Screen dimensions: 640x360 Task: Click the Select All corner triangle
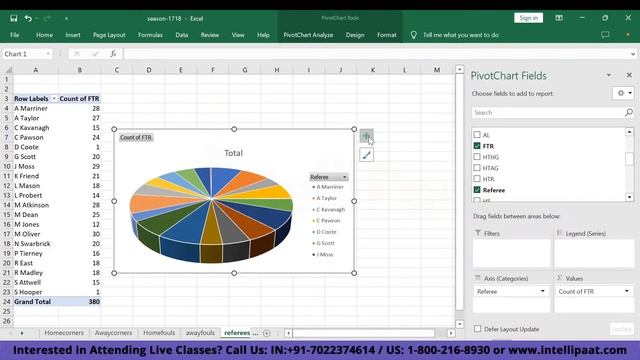(x=8, y=70)
